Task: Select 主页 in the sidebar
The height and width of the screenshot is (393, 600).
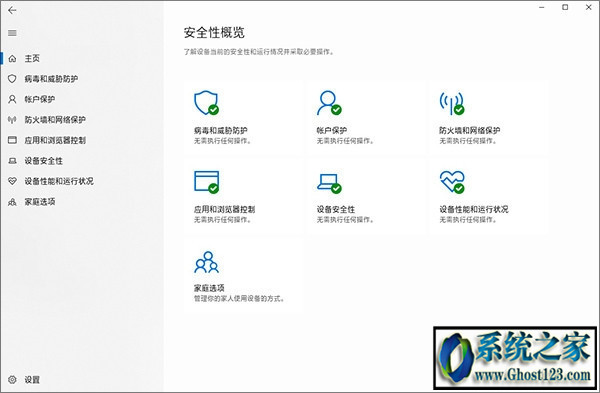Action: click(32, 59)
